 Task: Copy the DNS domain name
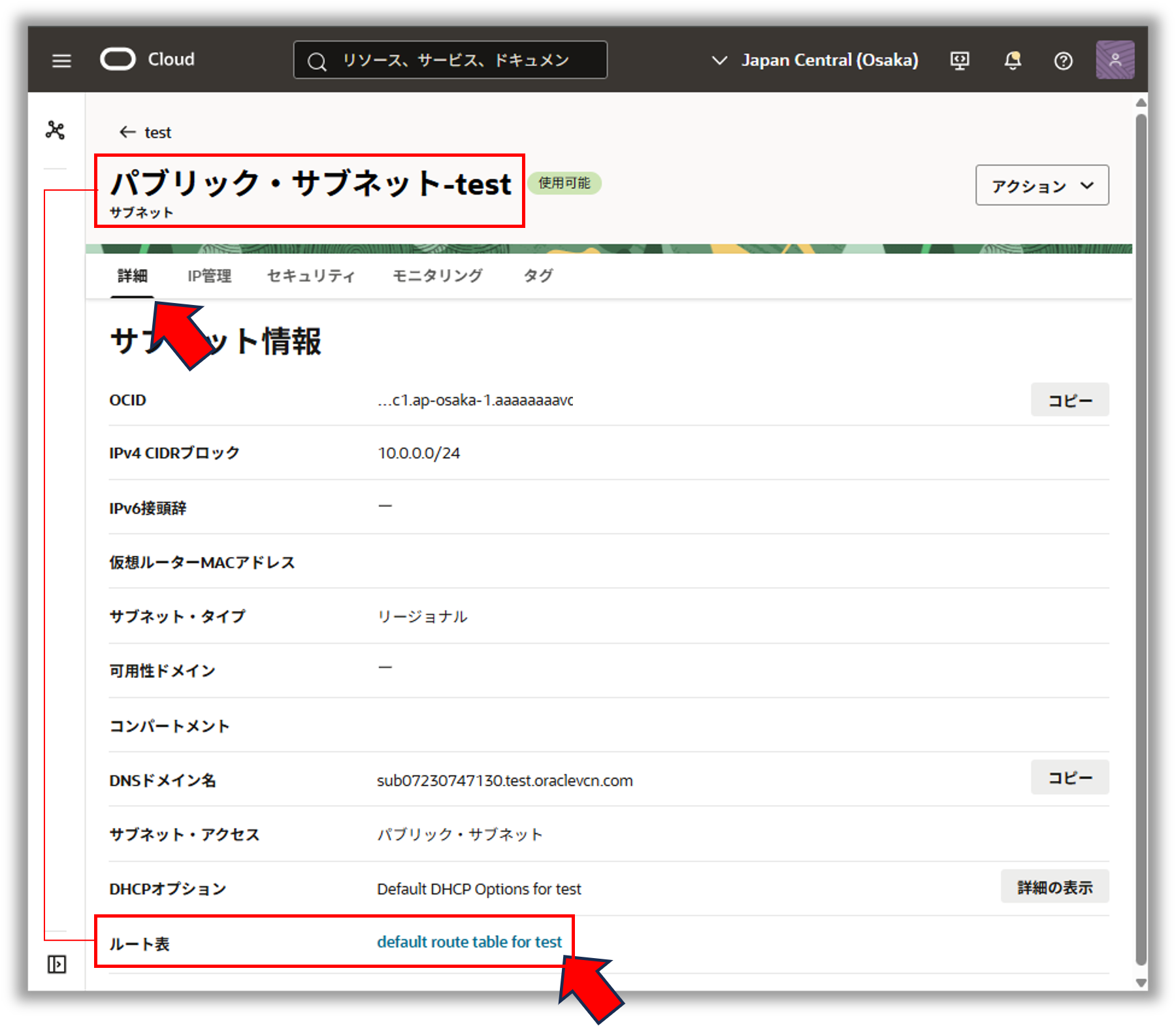coord(1069,778)
